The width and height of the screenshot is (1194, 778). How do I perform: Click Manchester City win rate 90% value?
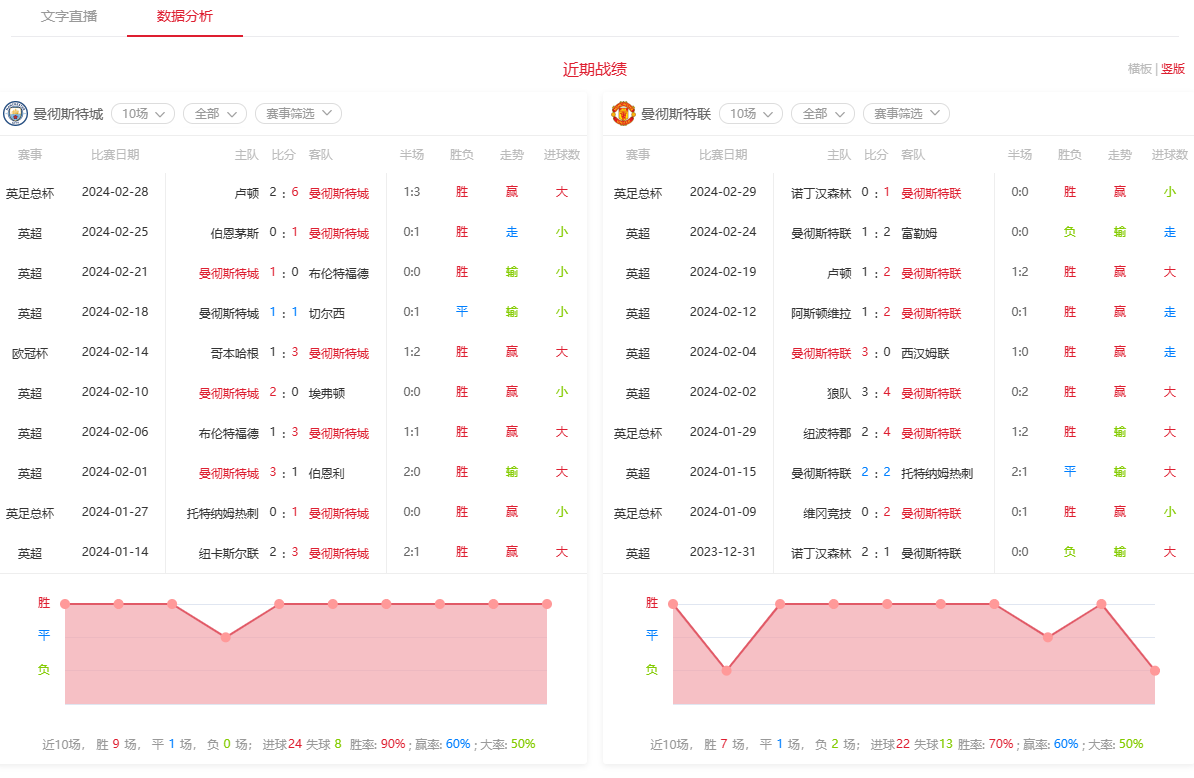393,744
